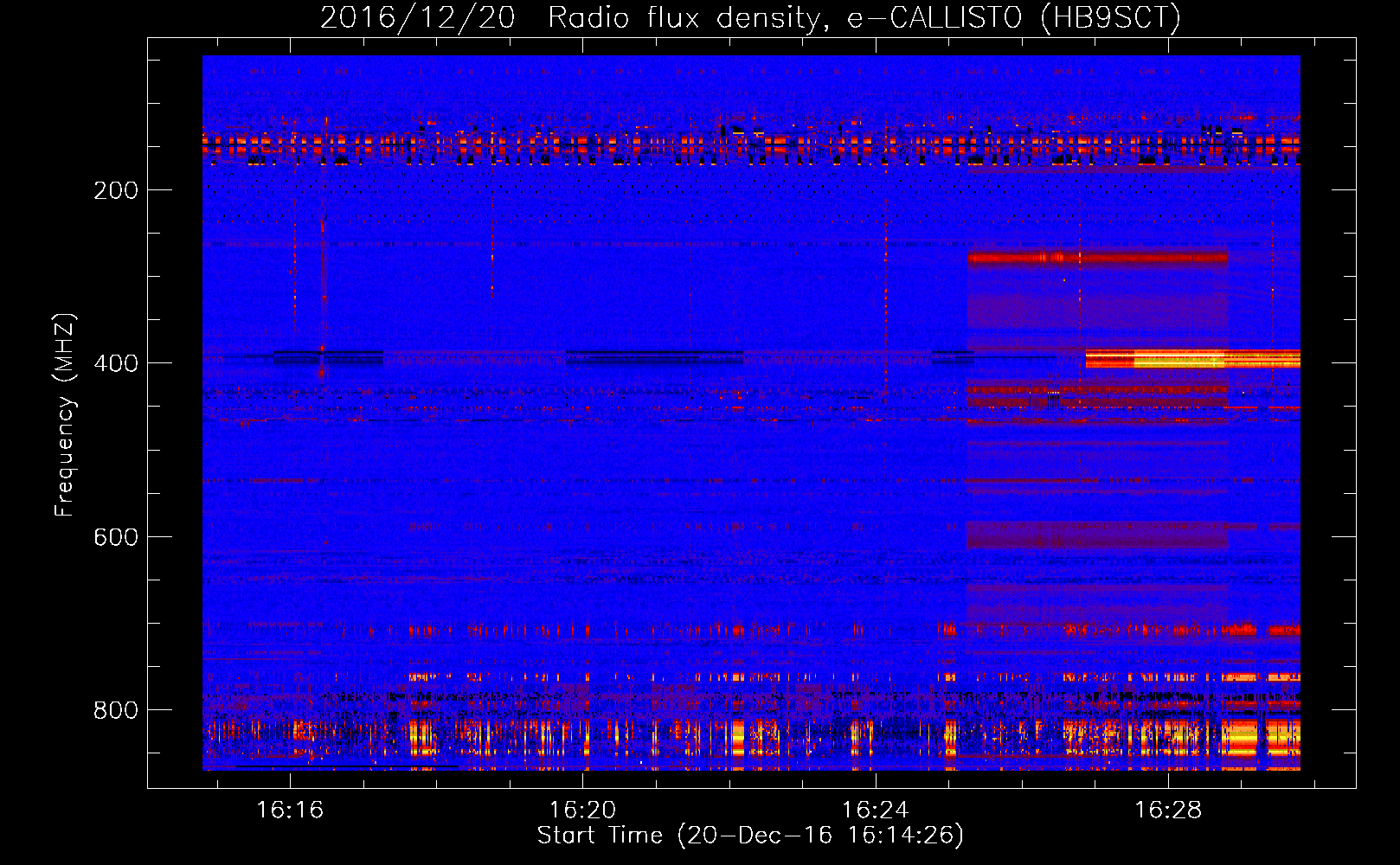
Task: Click the red emission band near 280 MHz
Action: coord(1097,258)
